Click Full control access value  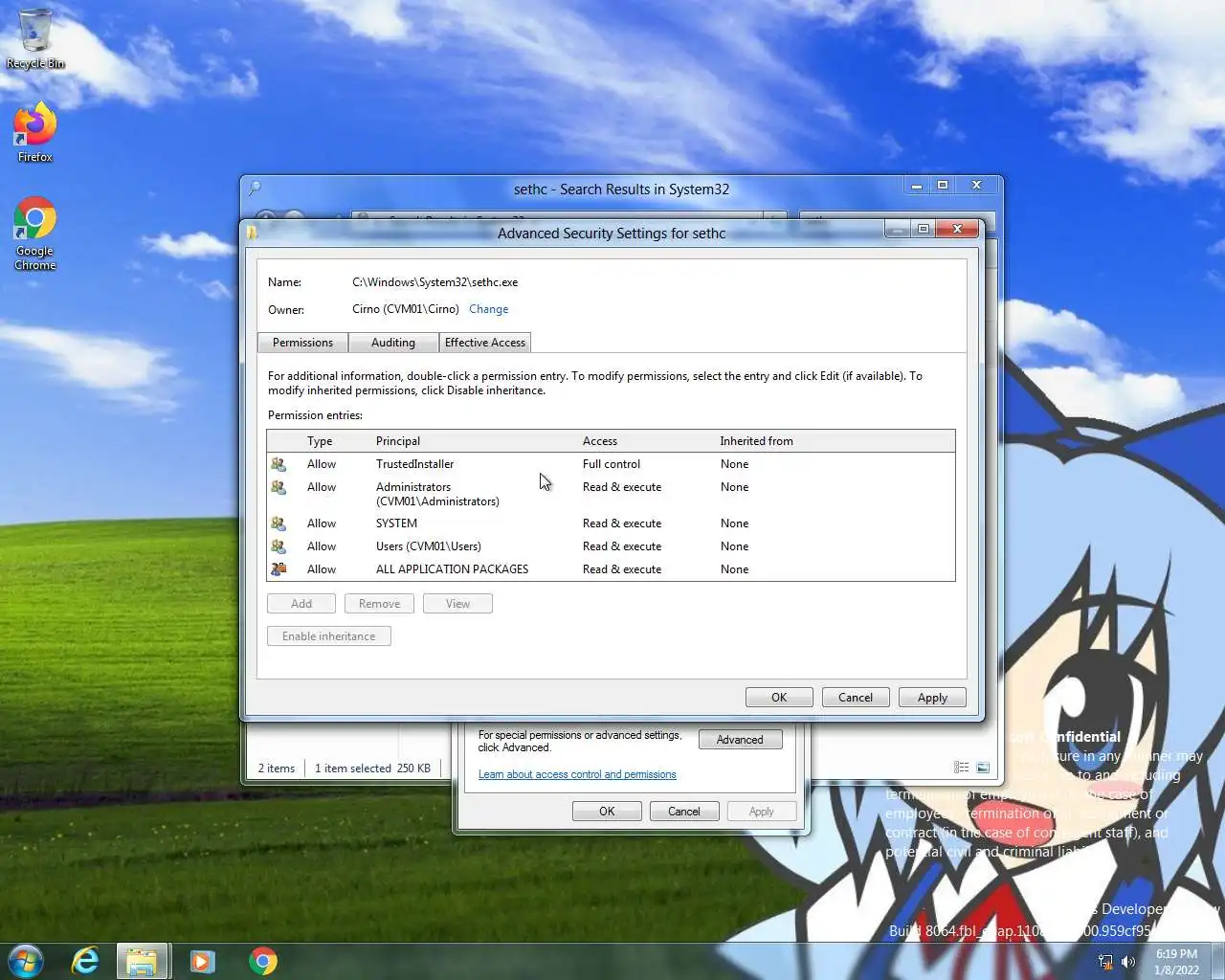(x=612, y=464)
